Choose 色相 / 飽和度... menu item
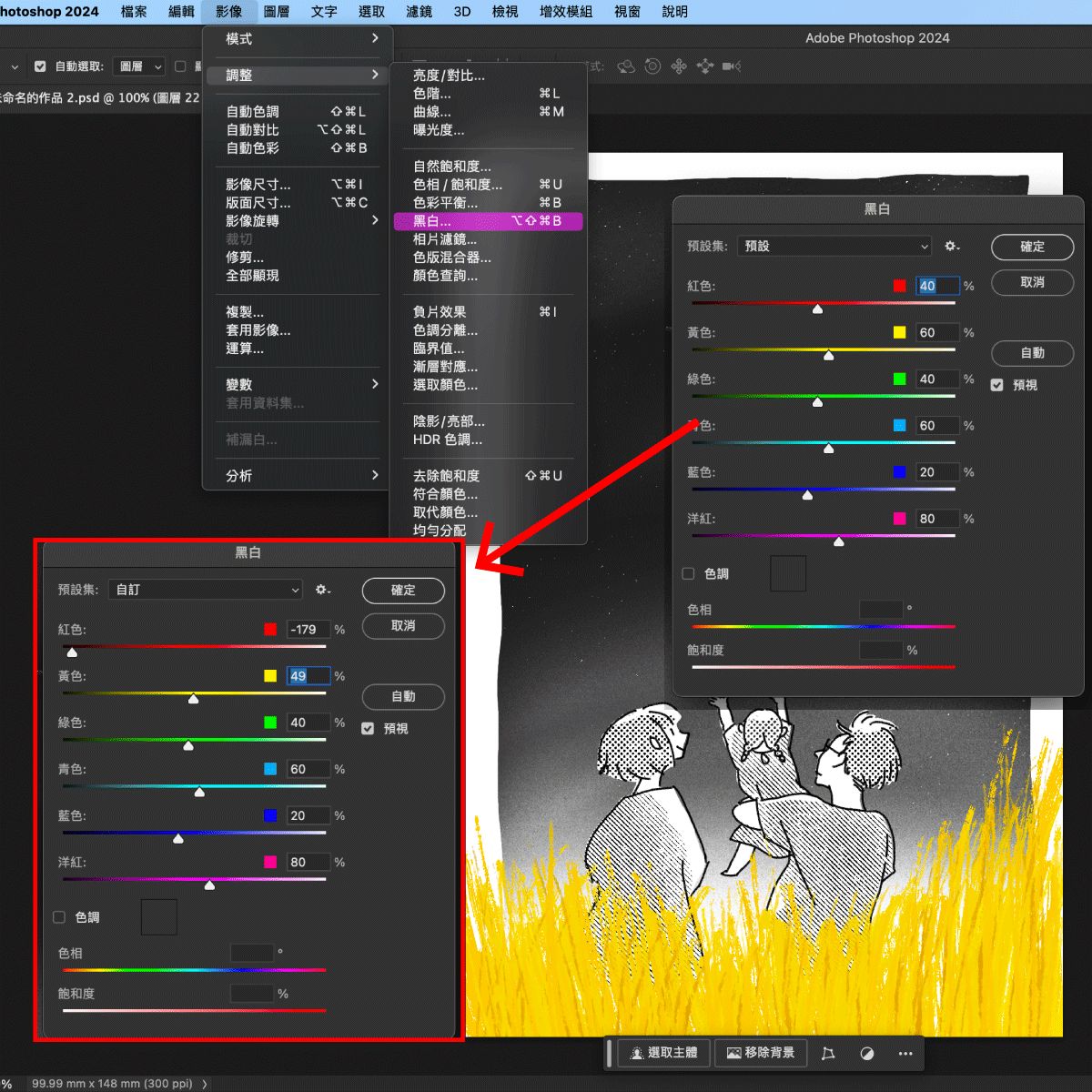This screenshot has height=1092, width=1092. click(x=488, y=184)
